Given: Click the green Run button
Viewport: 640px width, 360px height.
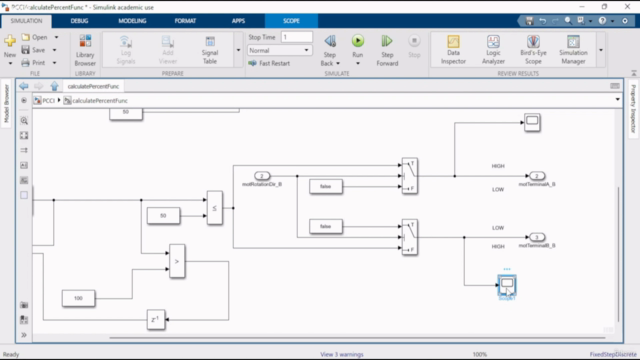Looking at the screenshot, I should coord(358,41).
